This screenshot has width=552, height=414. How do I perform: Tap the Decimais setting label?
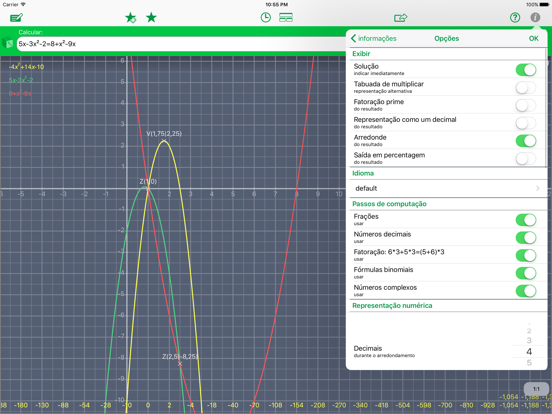(368, 348)
